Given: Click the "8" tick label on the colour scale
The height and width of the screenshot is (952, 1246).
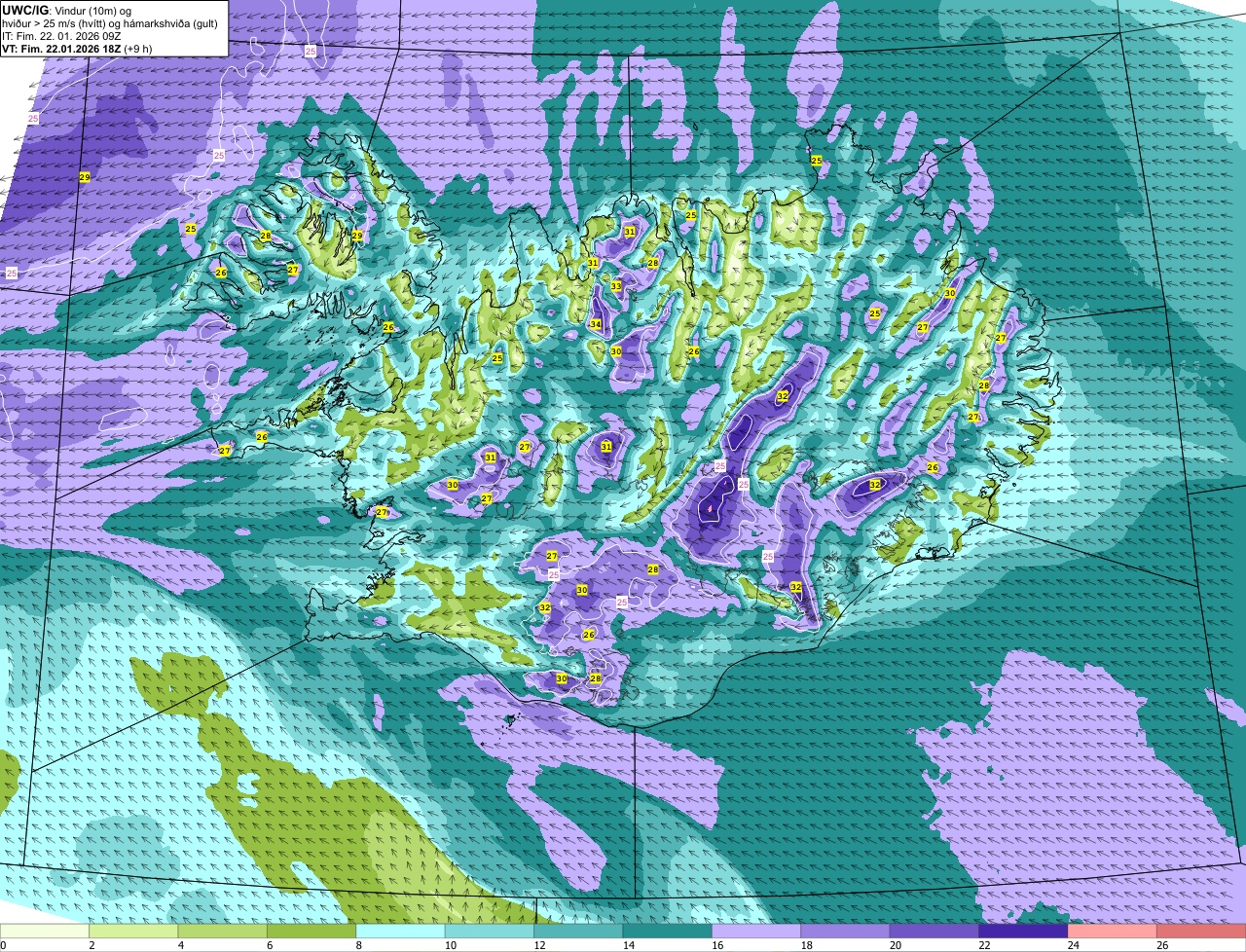Looking at the screenshot, I should (x=359, y=945).
